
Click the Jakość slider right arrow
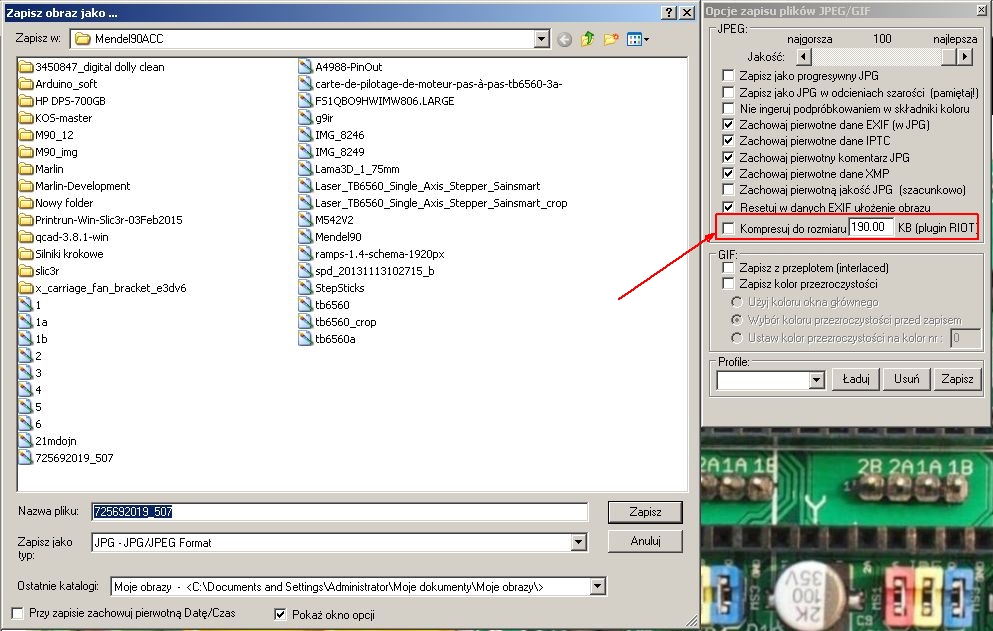[965, 57]
